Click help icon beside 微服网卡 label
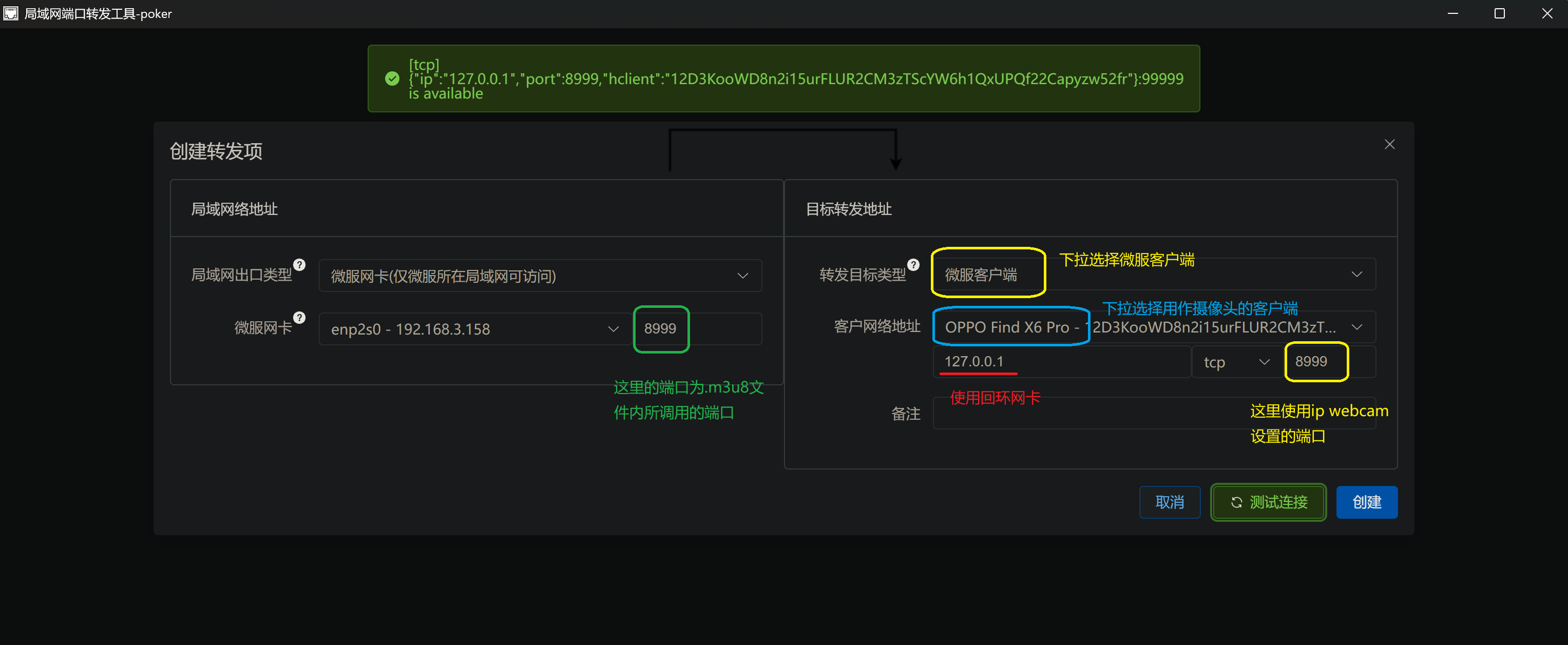 tap(299, 318)
